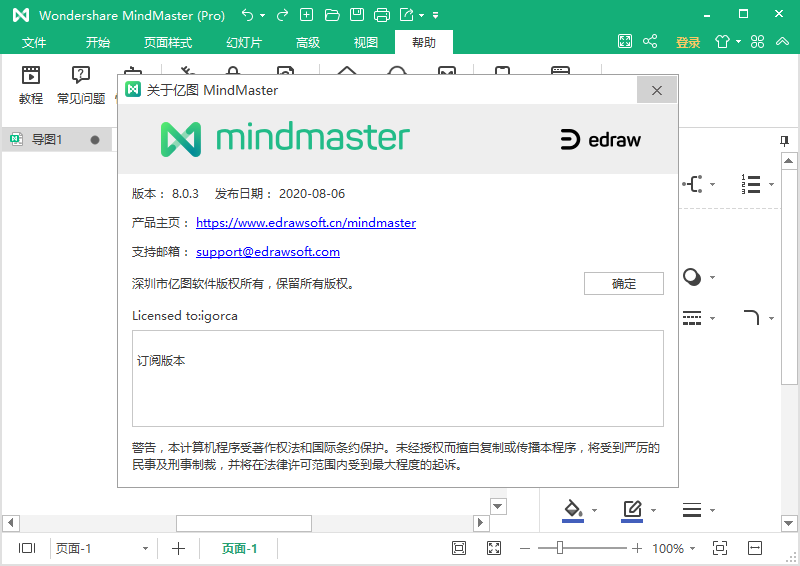
Task: Open the line weight dropdown arrow
Action: 713,510
